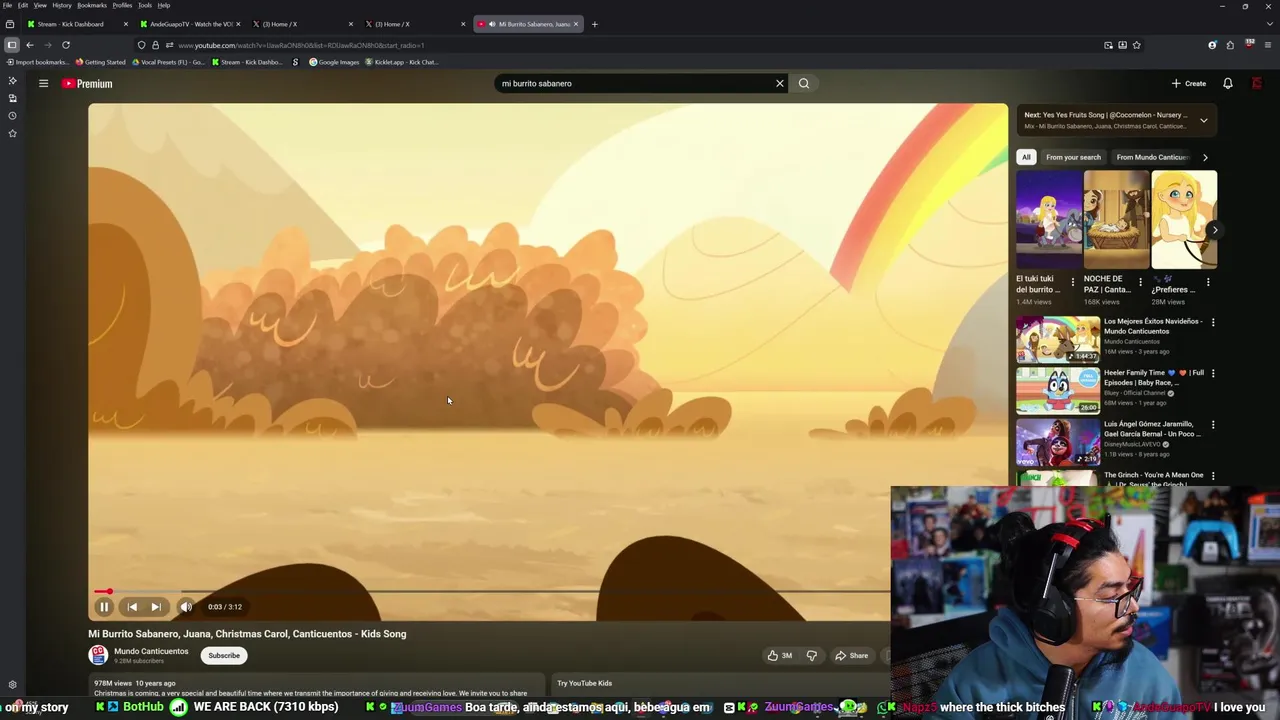
Task: Open the Bookmarks menu
Action: [x=92, y=5]
